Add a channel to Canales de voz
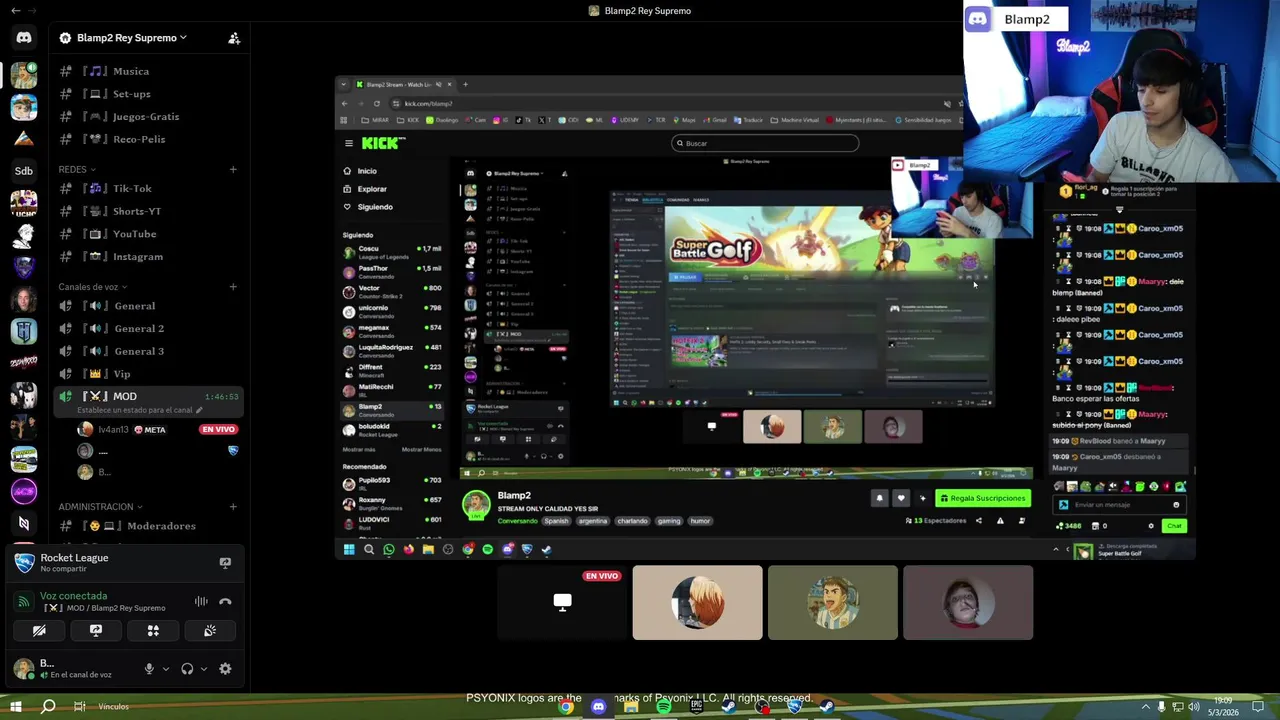The width and height of the screenshot is (1280, 720). click(233, 287)
